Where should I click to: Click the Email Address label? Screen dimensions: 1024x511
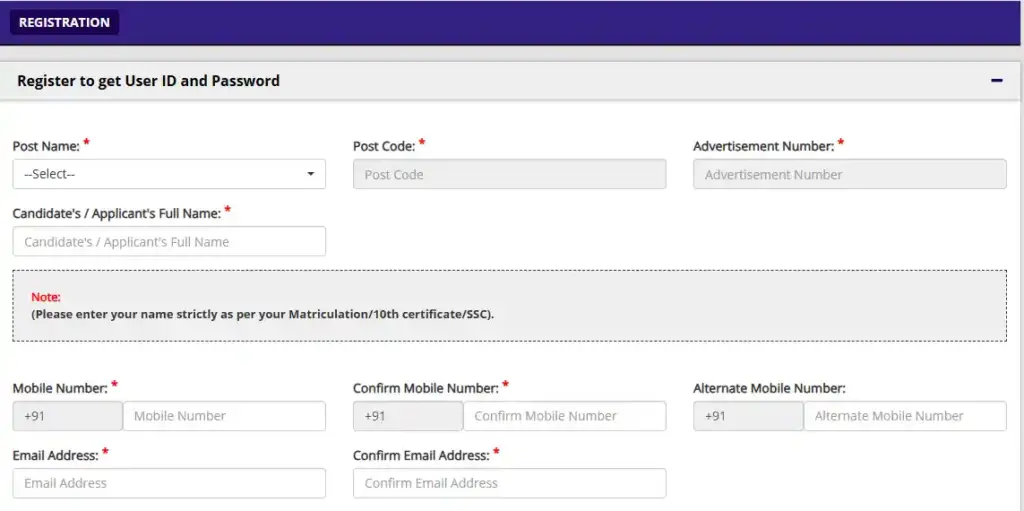(55, 455)
